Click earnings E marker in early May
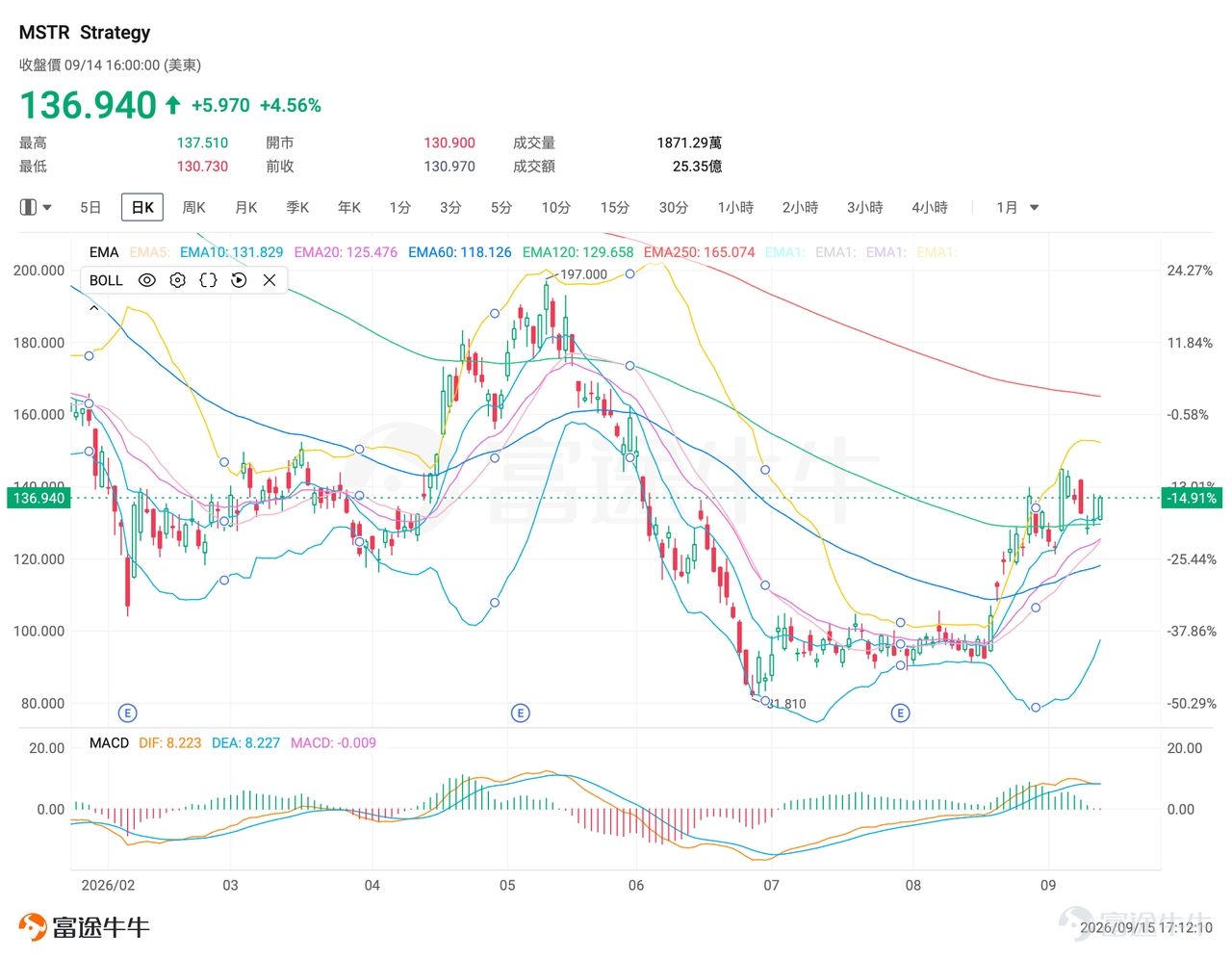The image size is (1232, 959). [520, 713]
